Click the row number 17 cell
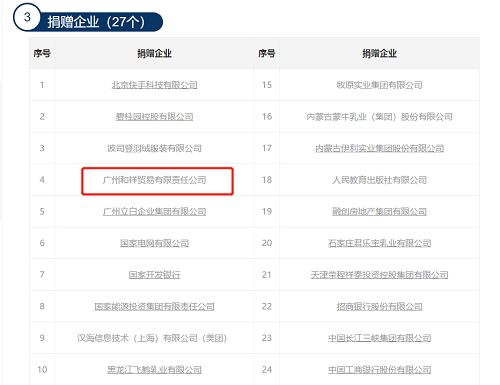The width and height of the screenshot is (500, 385). point(267,148)
